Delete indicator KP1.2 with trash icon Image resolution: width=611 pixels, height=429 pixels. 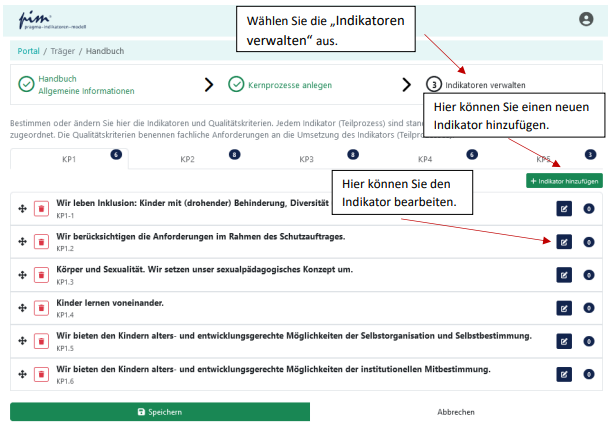[41, 242]
